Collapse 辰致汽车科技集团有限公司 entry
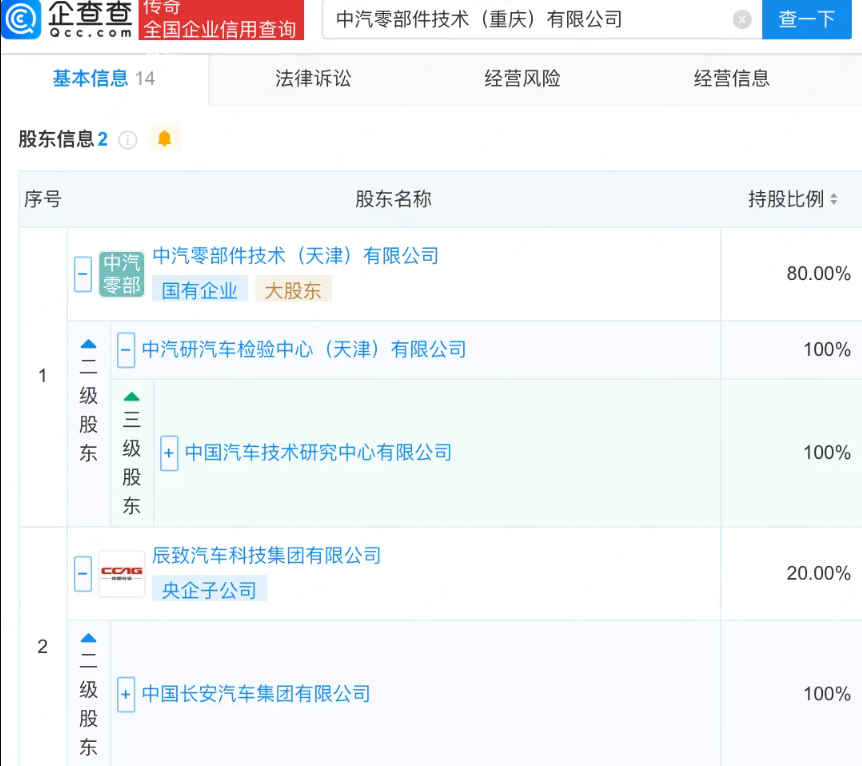862x766 pixels. coord(81,573)
